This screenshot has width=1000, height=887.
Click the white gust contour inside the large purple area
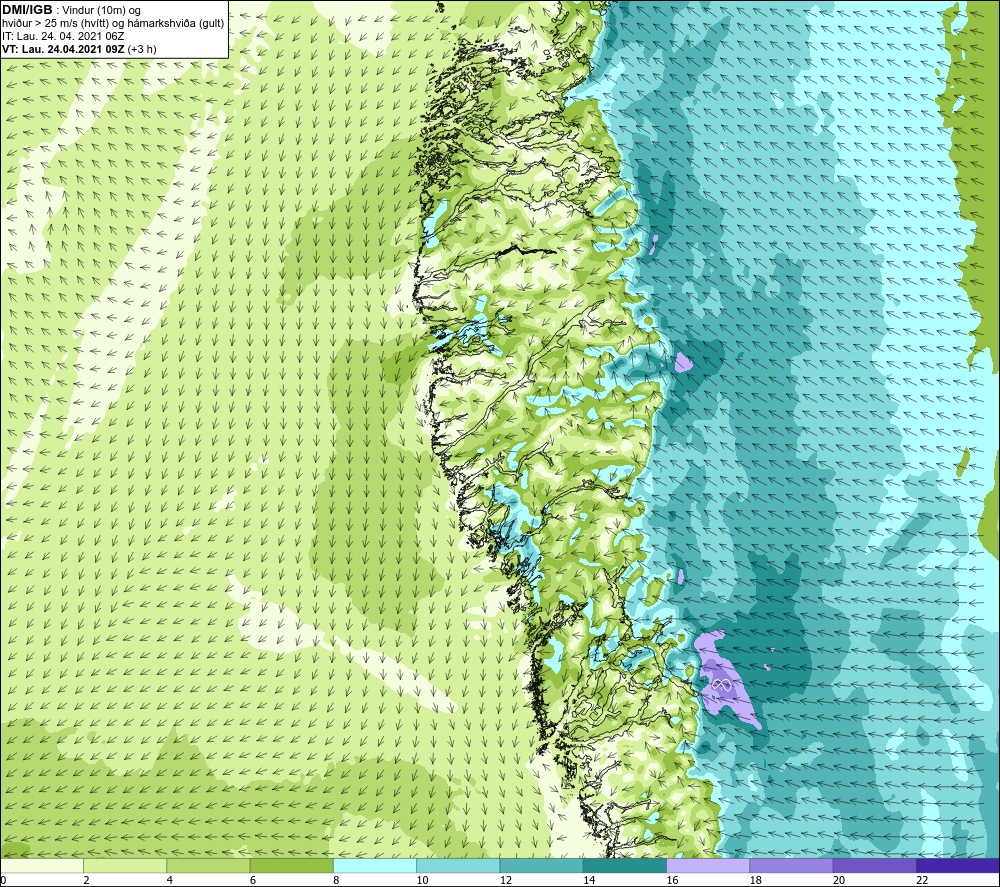[x=722, y=685]
